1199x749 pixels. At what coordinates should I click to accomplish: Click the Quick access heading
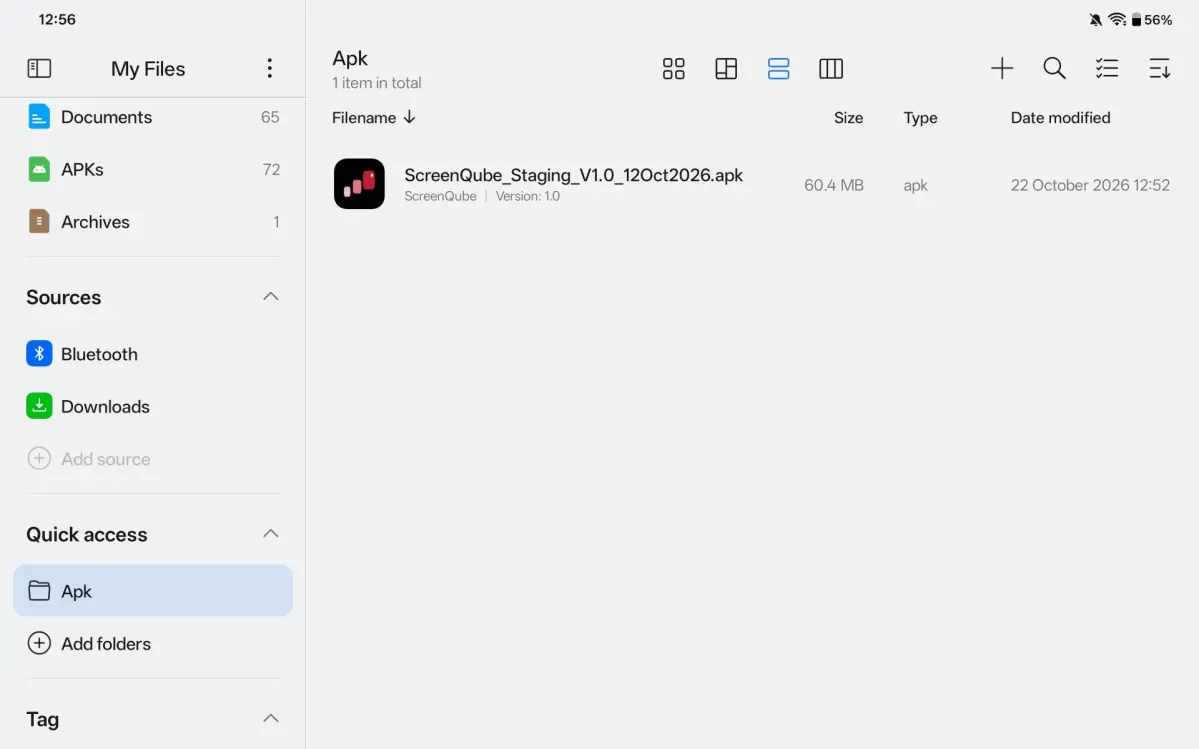pyautogui.click(x=86, y=534)
